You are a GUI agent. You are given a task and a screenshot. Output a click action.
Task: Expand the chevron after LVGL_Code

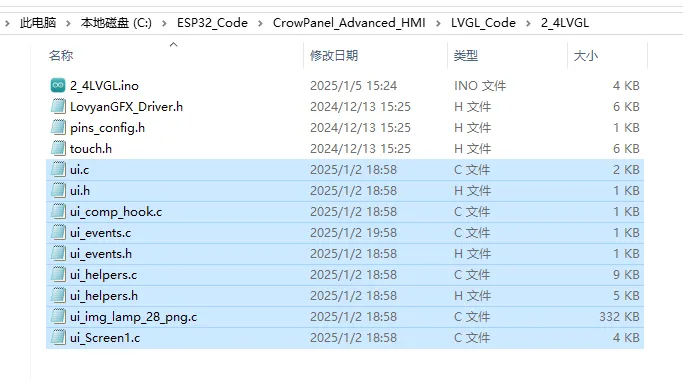(528, 23)
